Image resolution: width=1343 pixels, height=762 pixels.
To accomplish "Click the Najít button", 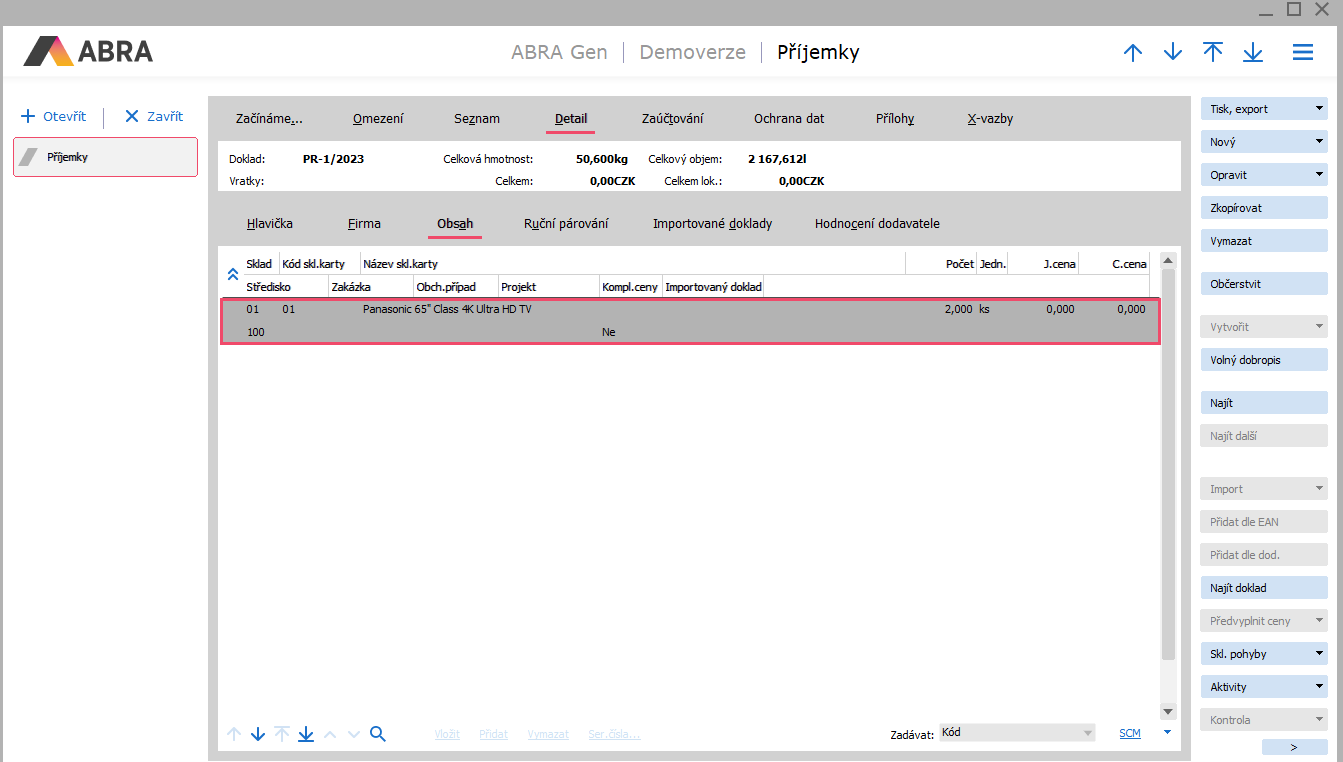I will coord(1264,403).
